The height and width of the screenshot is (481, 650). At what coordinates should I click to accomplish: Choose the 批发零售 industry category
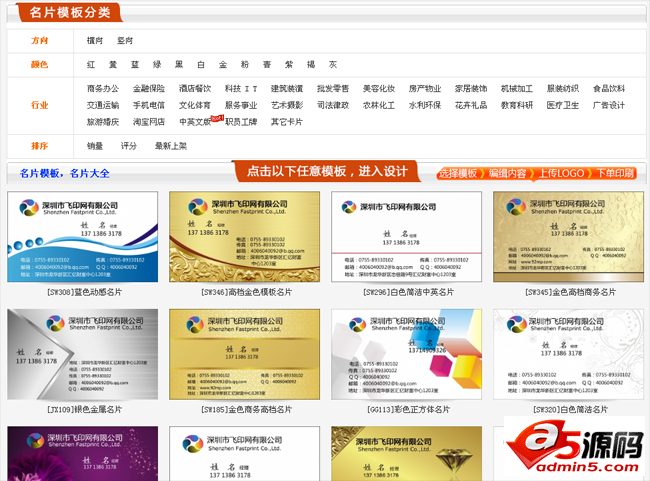333,89
